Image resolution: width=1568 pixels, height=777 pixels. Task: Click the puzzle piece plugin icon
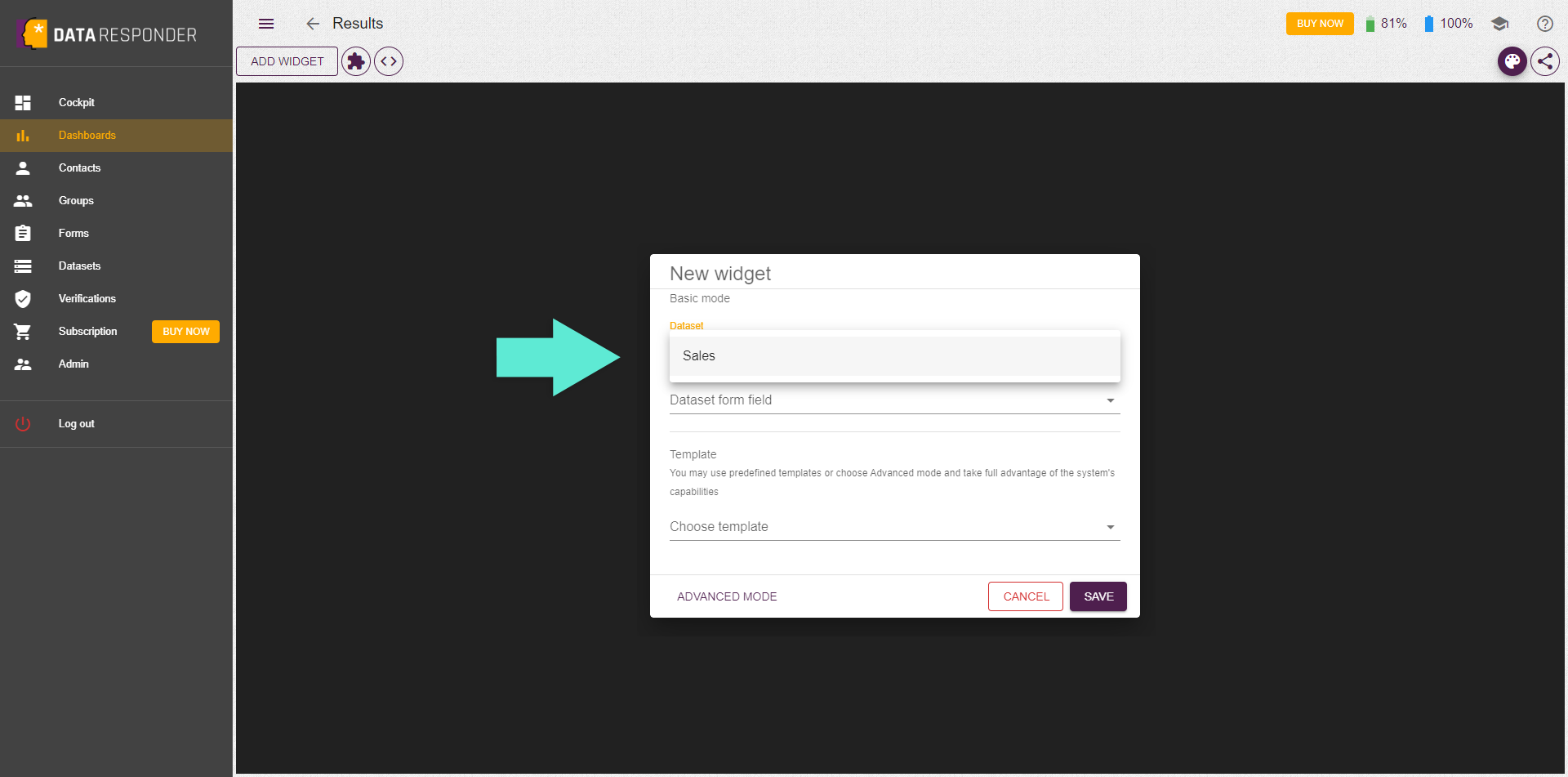tap(356, 61)
